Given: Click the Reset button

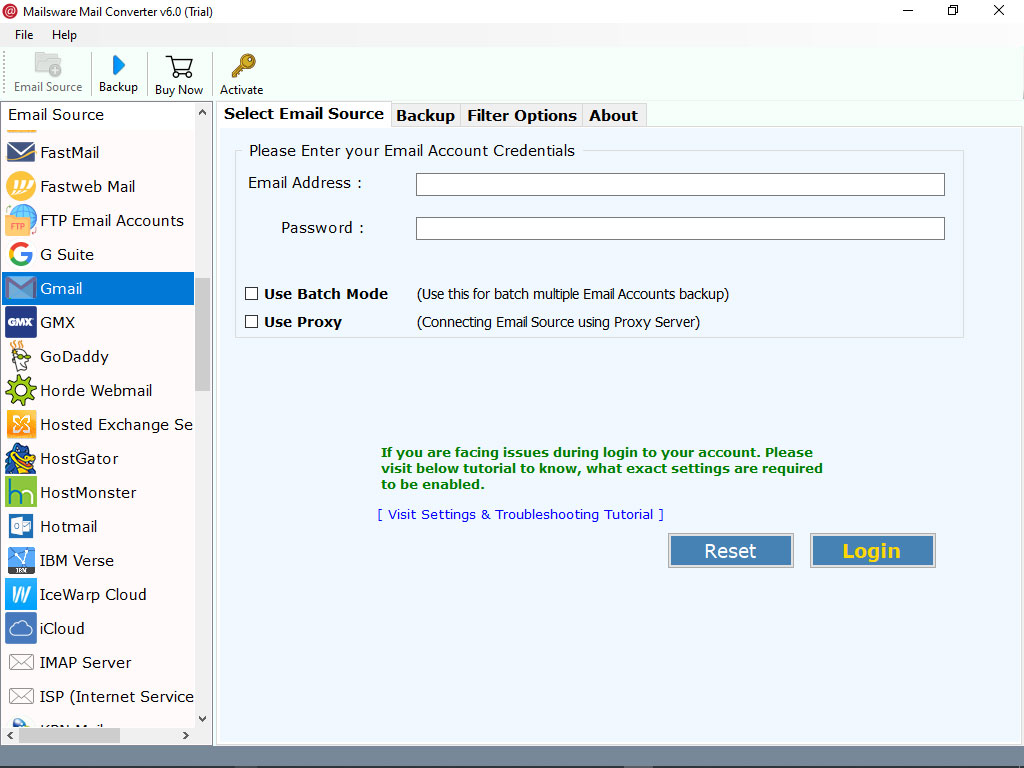Looking at the screenshot, I should pos(730,551).
